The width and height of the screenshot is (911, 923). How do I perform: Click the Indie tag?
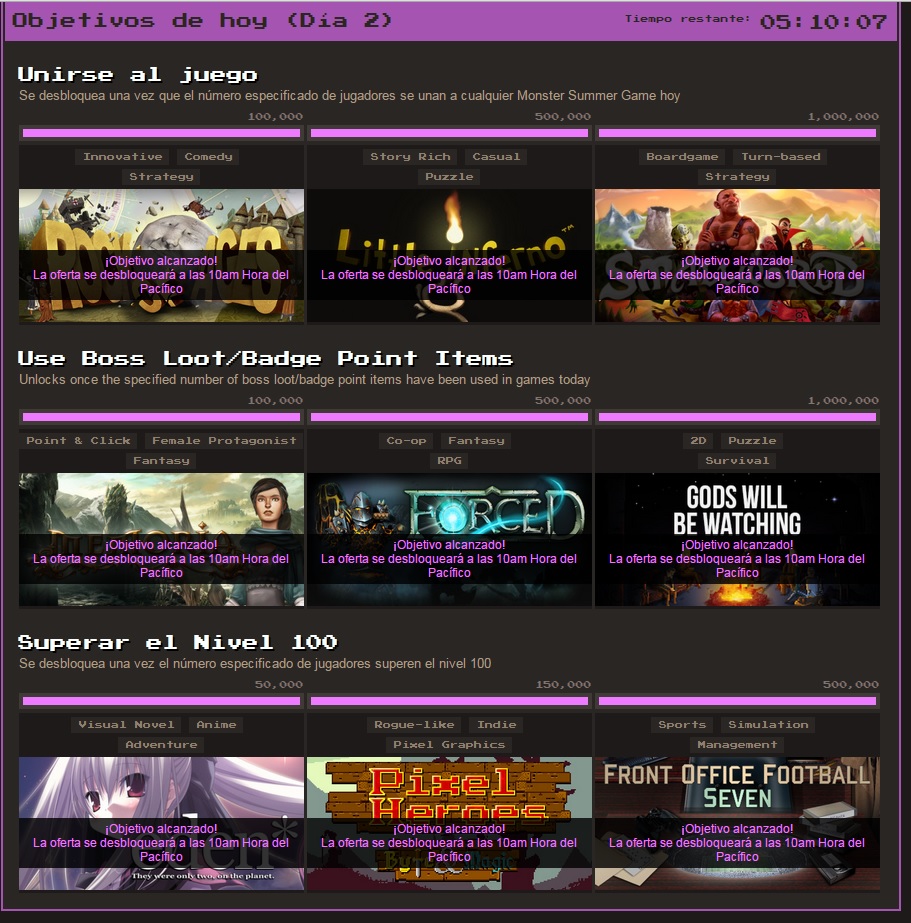click(x=496, y=725)
